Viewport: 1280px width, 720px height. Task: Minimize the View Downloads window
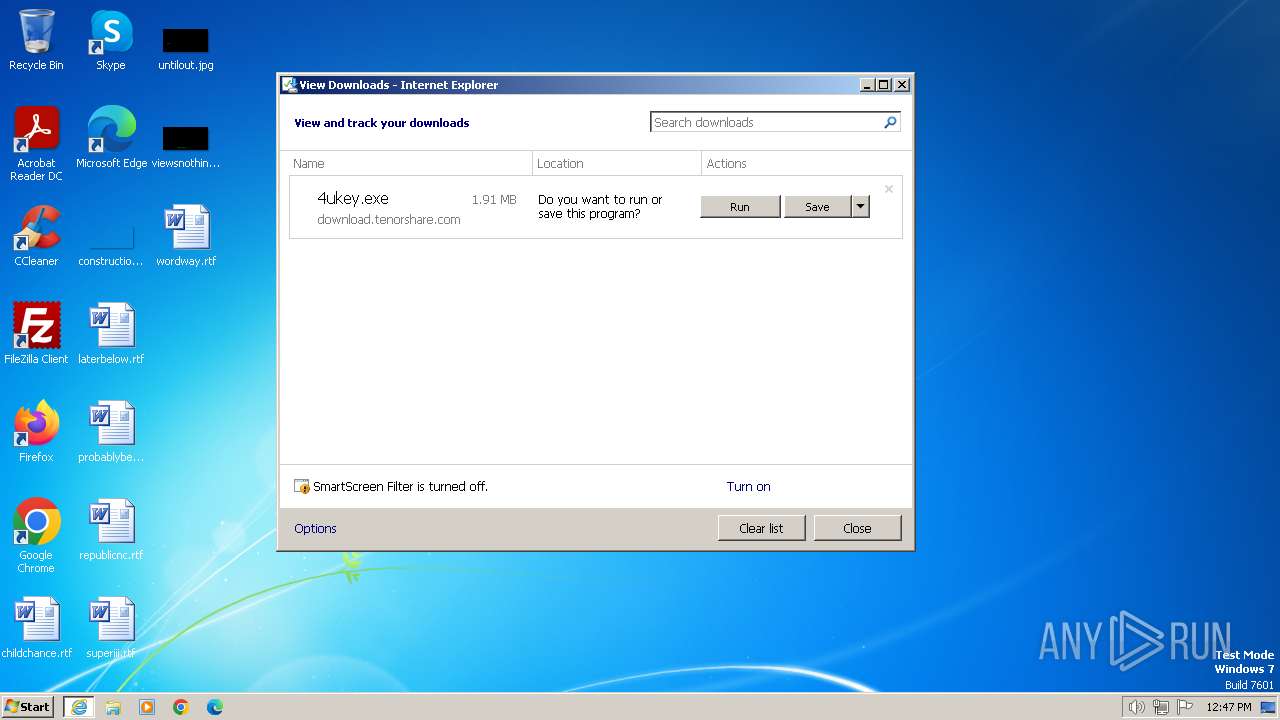tap(868, 85)
